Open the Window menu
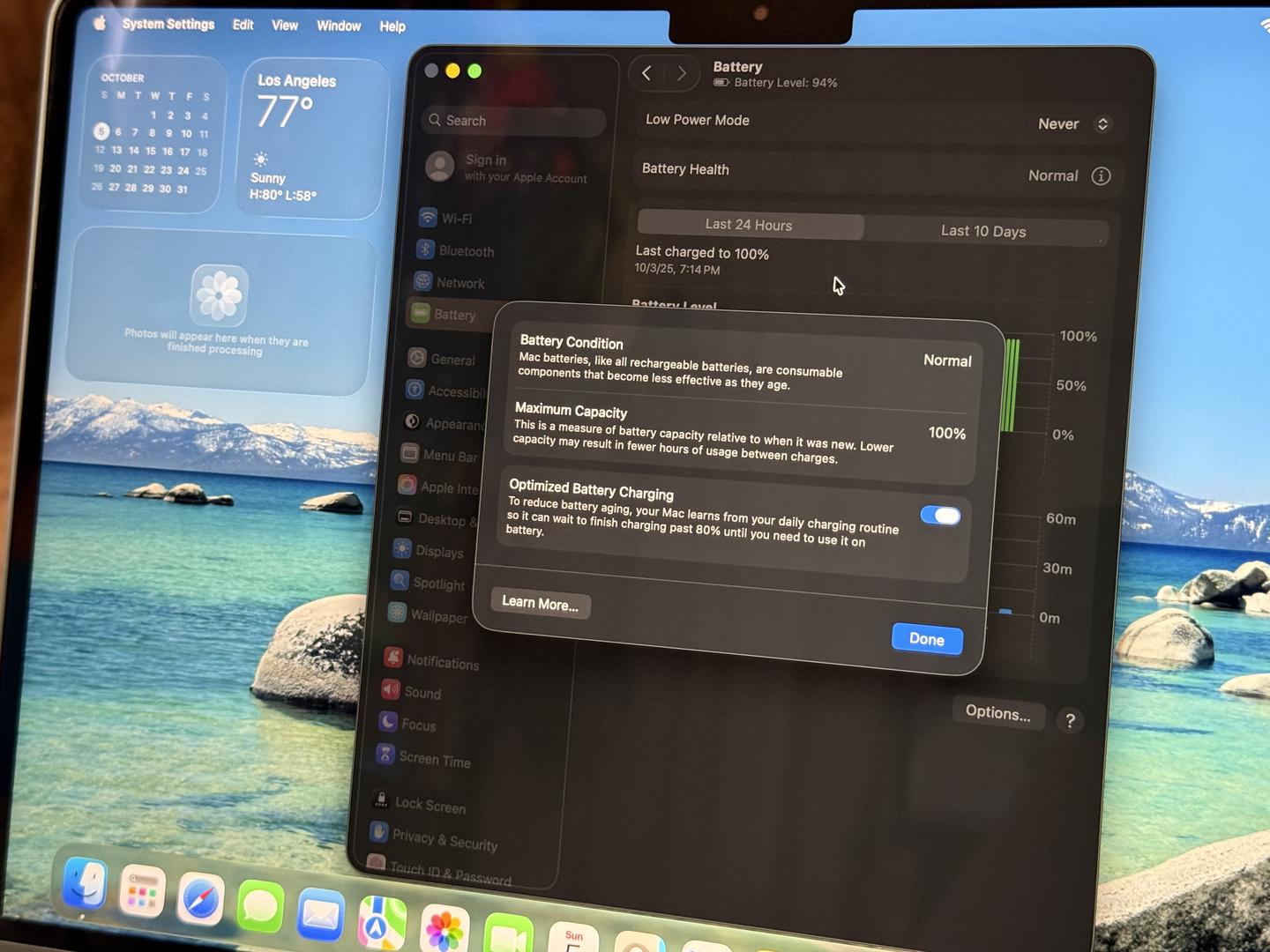The width and height of the screenshot is (1270, 952). tap(339, 26)
